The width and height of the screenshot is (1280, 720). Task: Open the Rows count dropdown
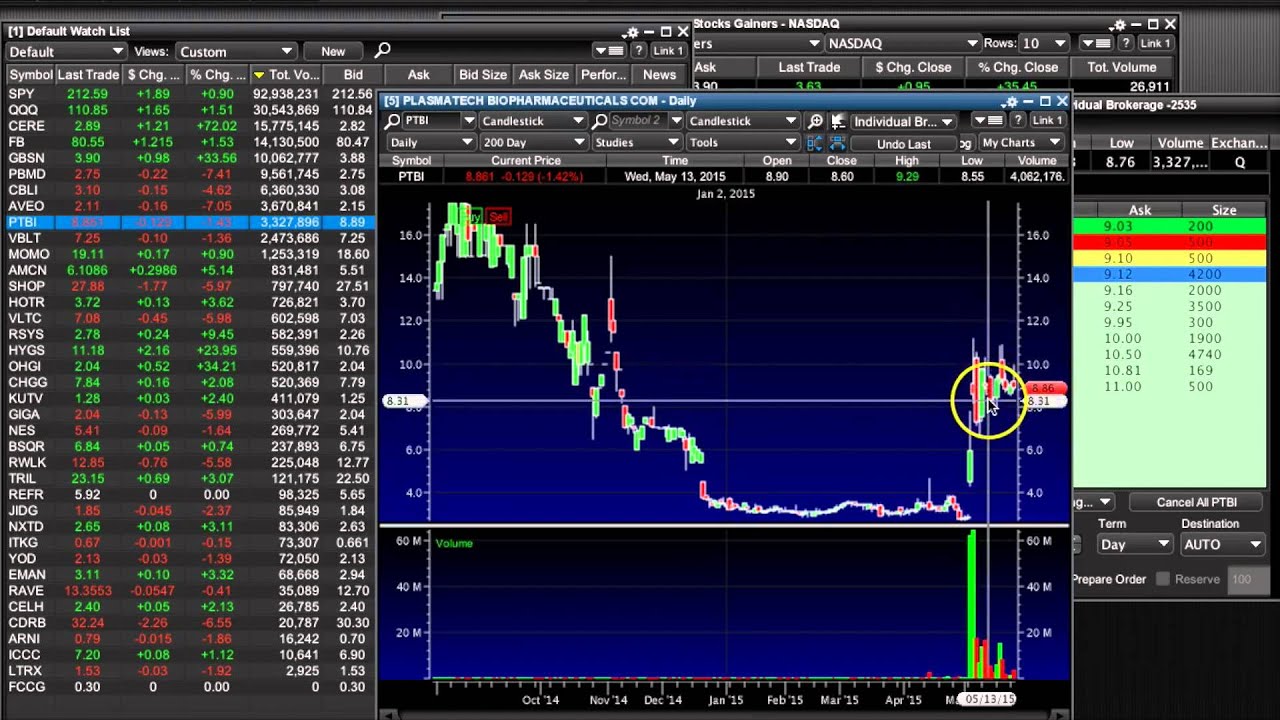tap(1044, 43)
